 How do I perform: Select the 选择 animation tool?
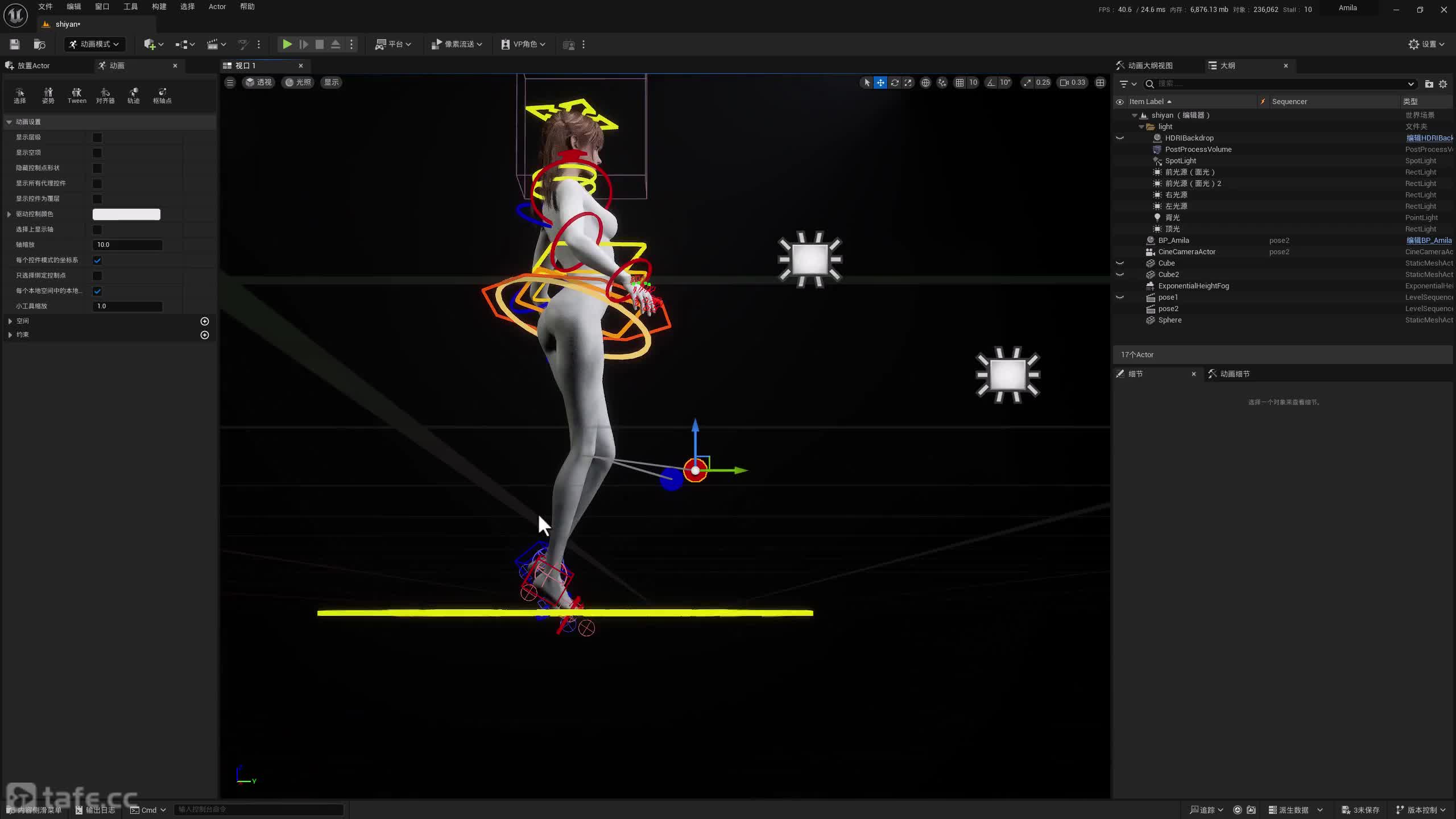tap(20, 96)
